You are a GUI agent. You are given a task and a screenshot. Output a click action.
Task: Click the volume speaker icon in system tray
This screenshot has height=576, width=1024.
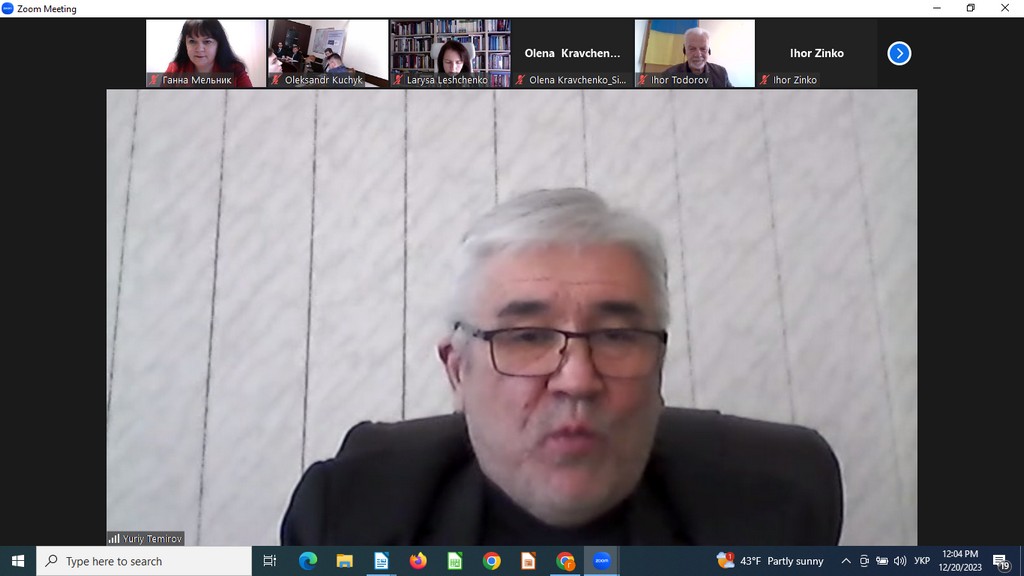pos(900,561)
